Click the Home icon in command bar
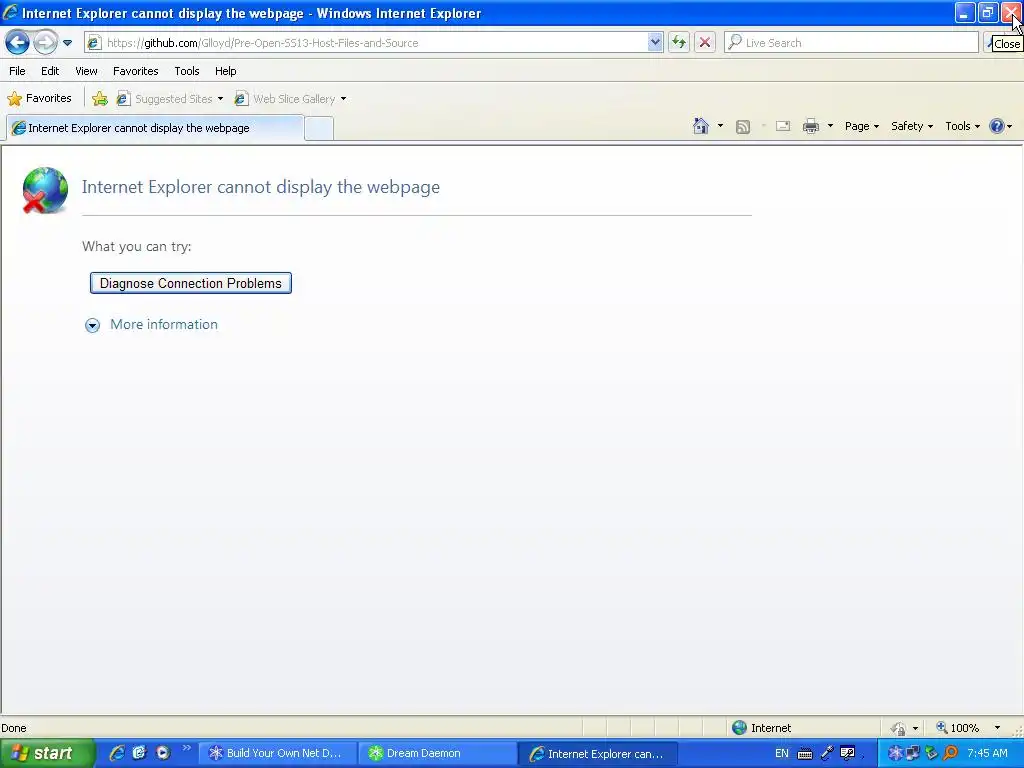The width and height of the screenshot is (1024, 768). (x=701, y=126)
